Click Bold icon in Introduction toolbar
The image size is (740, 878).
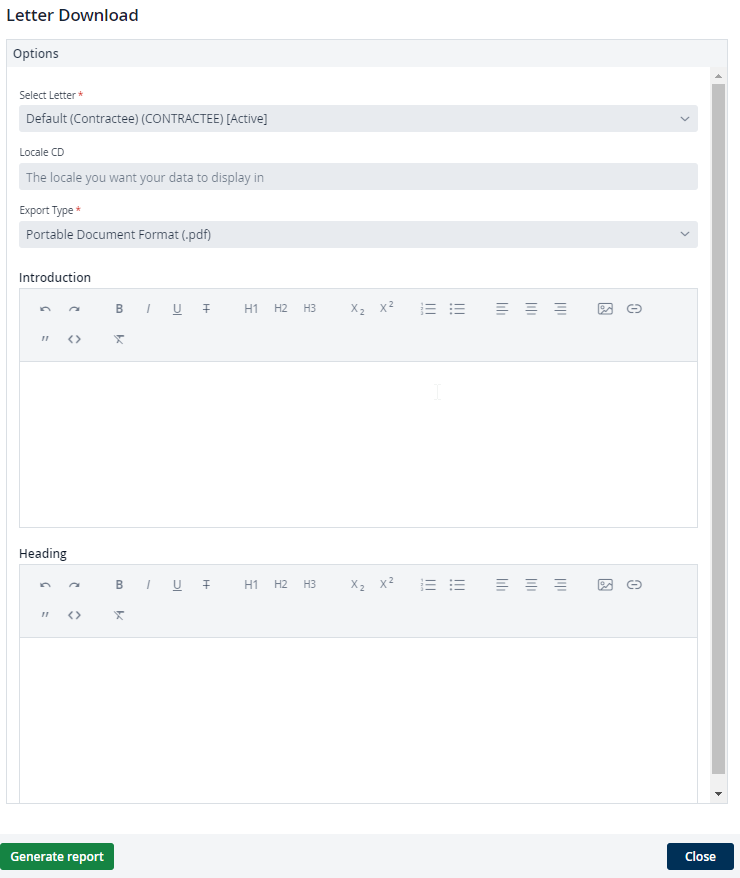[119, 309]
